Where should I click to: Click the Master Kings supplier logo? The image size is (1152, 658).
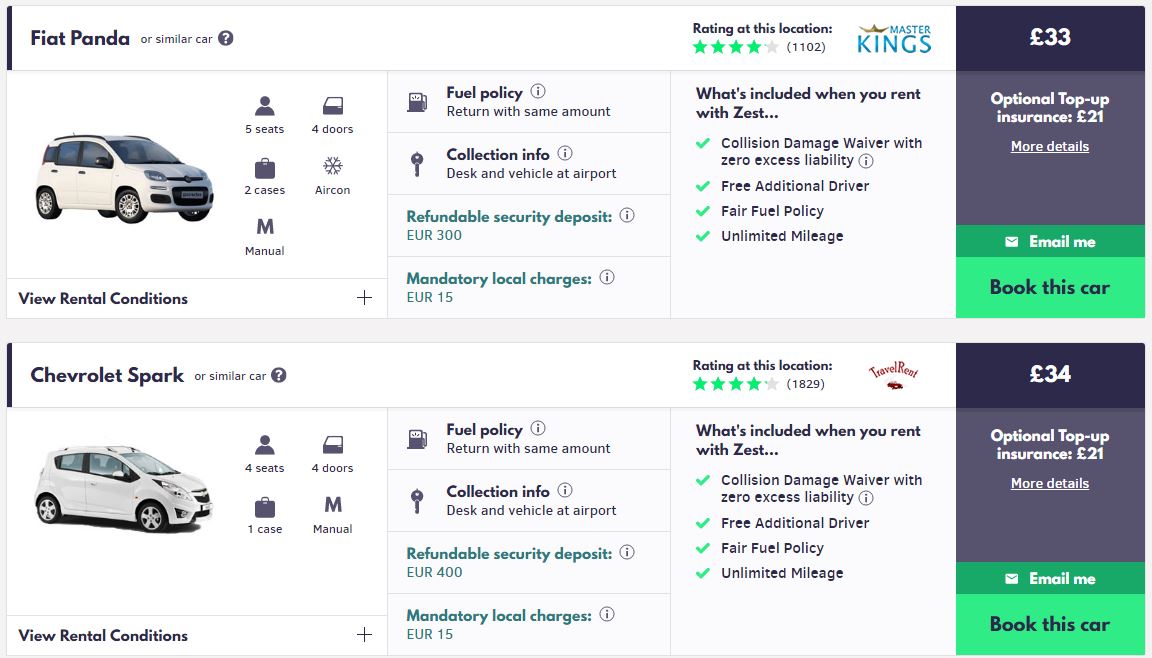894,38
